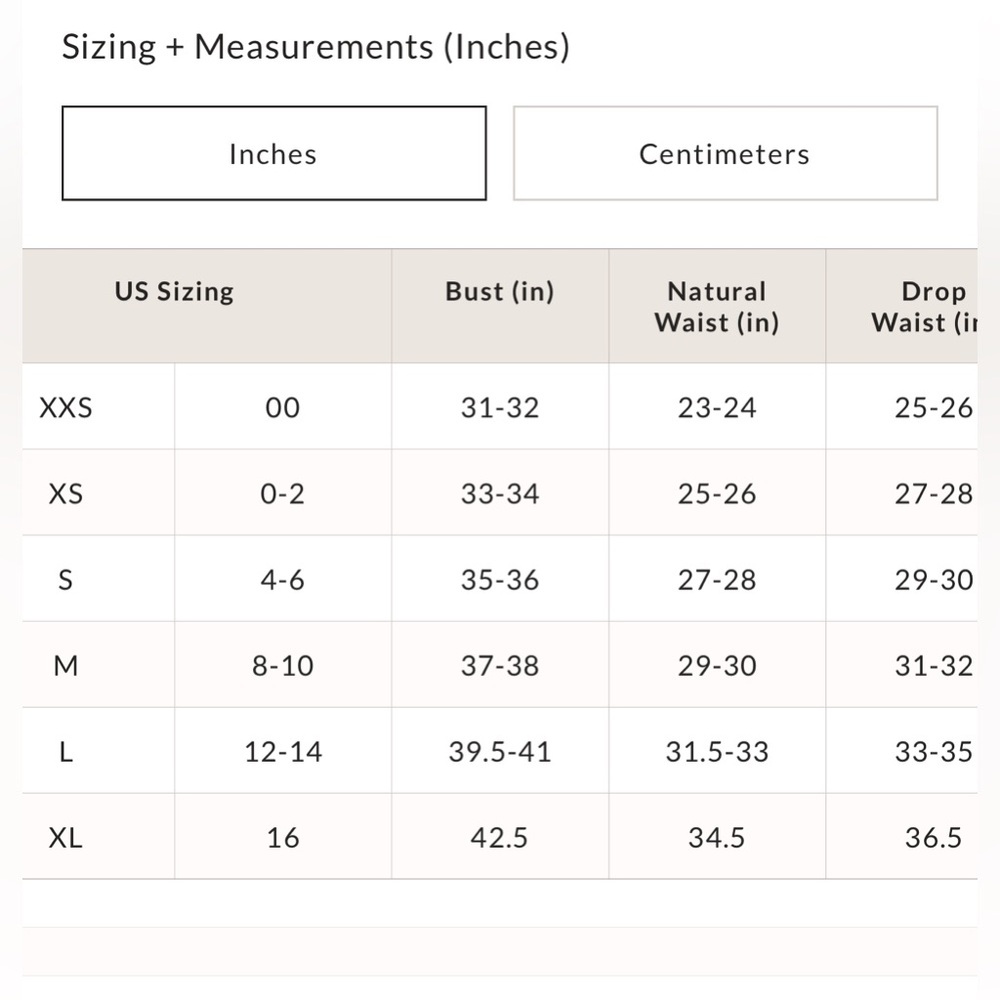
Task: Click the 8-10 US size cell
Action: tap(283, 666)
